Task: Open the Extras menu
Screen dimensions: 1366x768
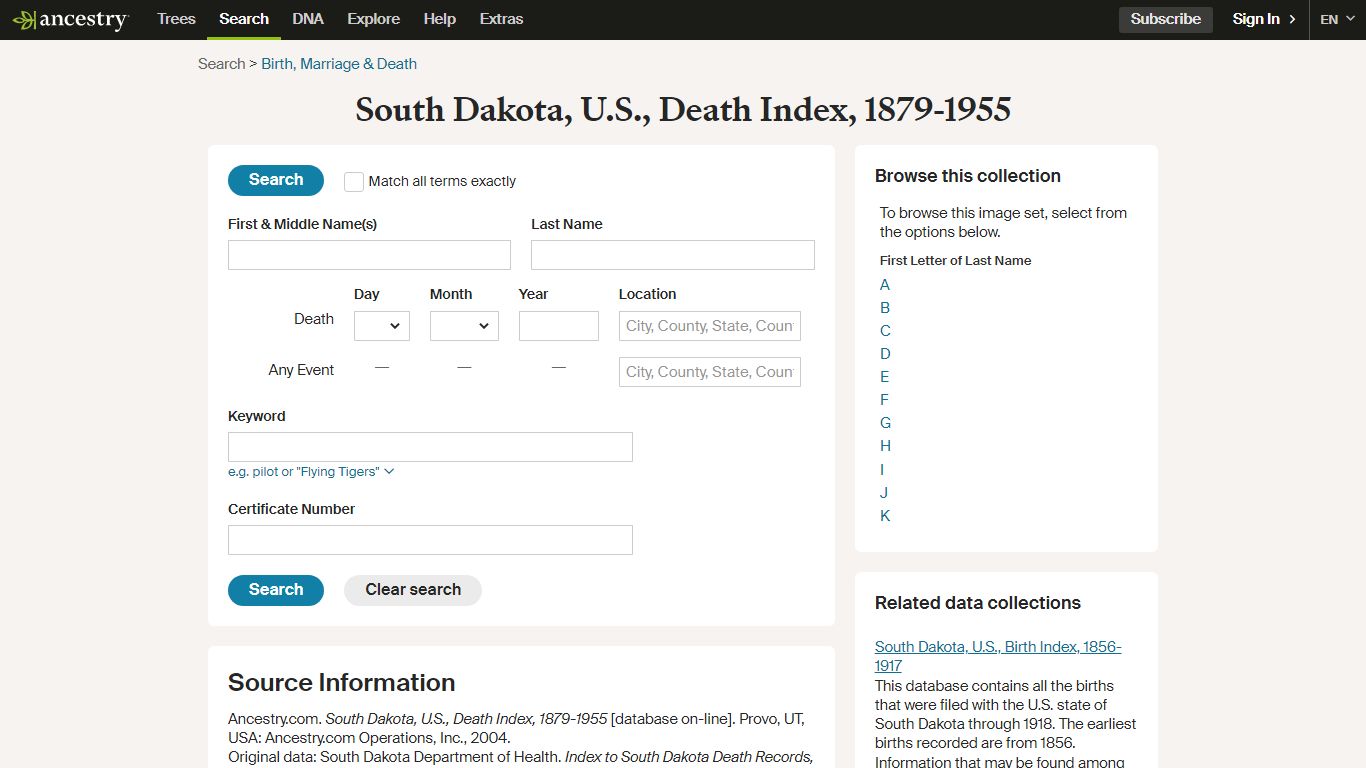Action: point(501,19)
